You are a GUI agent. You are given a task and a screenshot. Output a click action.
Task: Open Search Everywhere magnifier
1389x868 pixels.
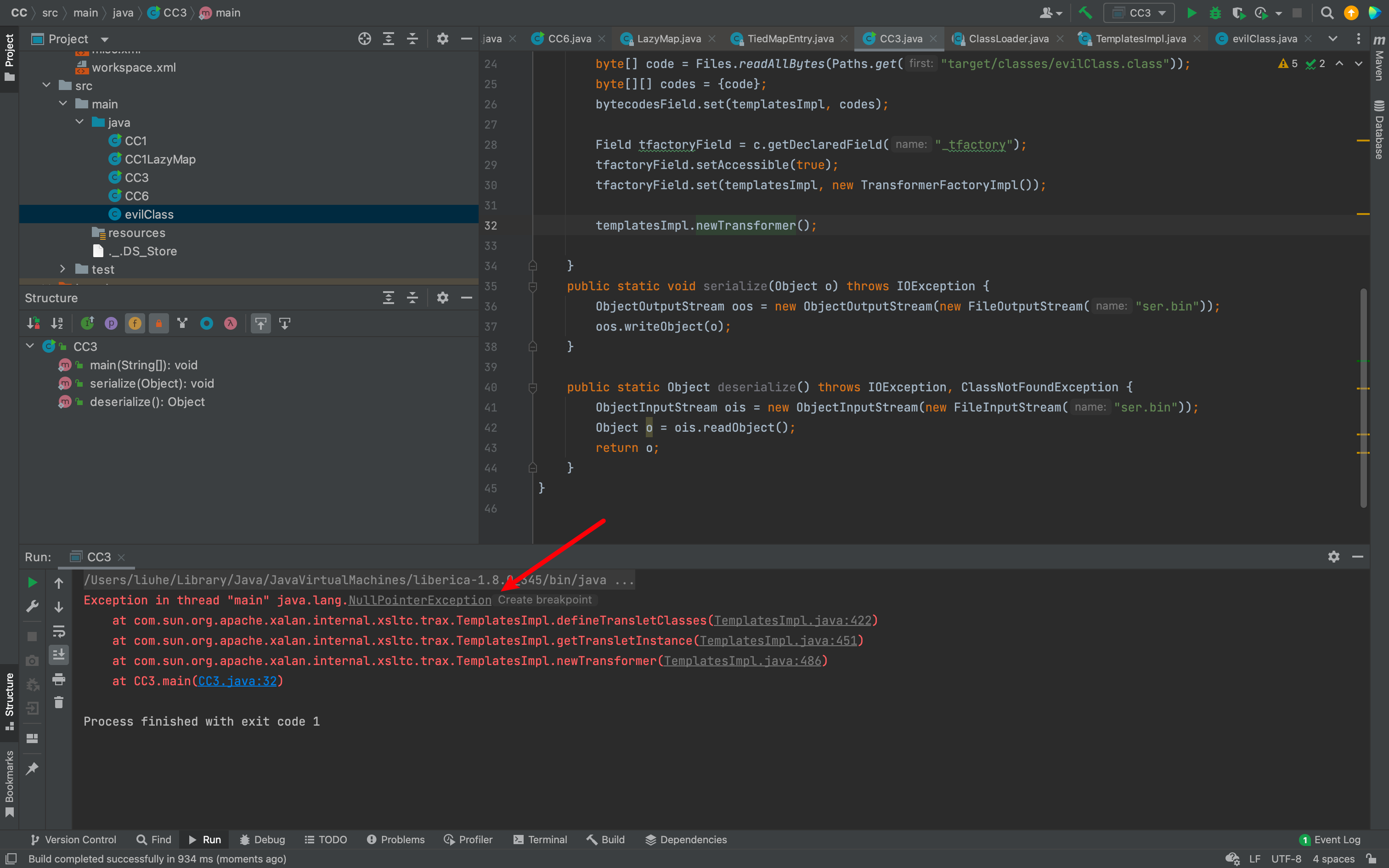pyautogui.click(x=1327, y=13)
